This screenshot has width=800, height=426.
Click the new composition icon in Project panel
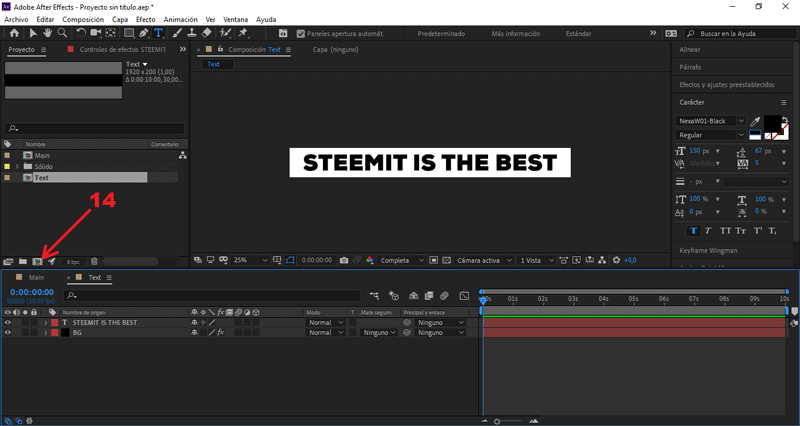coord(37,261)
